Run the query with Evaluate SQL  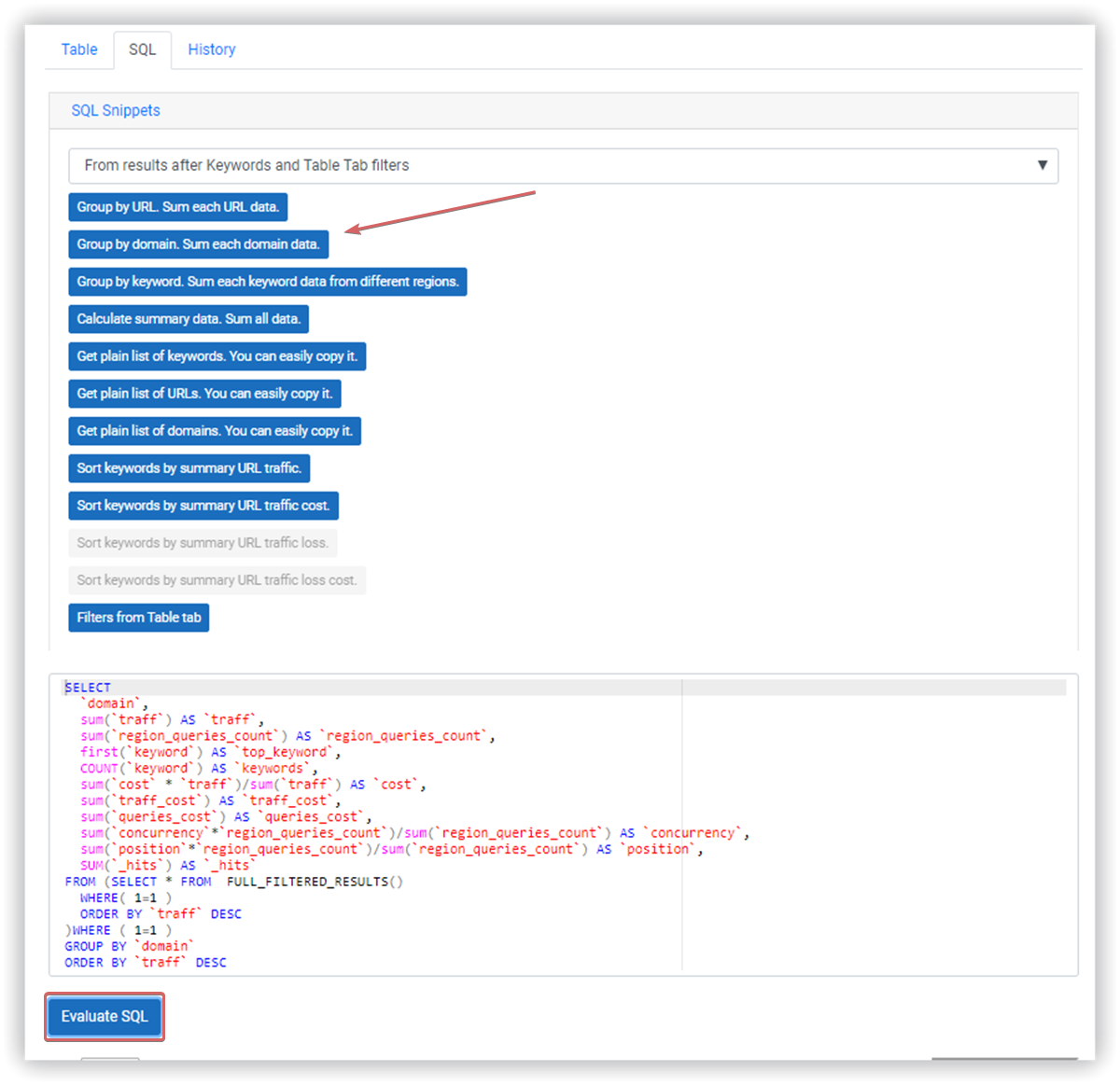click(105, 1017)
